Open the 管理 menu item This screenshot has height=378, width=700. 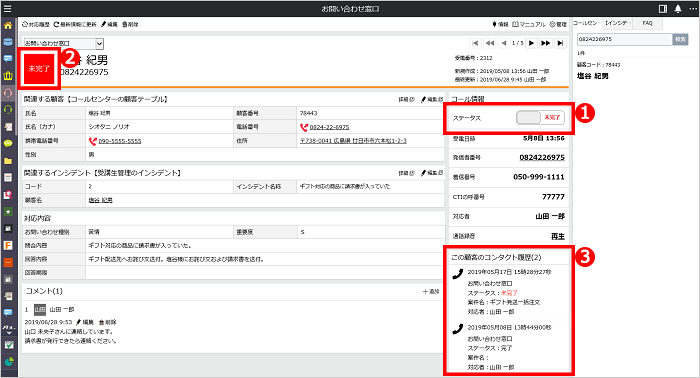click(x=558, y=25)
